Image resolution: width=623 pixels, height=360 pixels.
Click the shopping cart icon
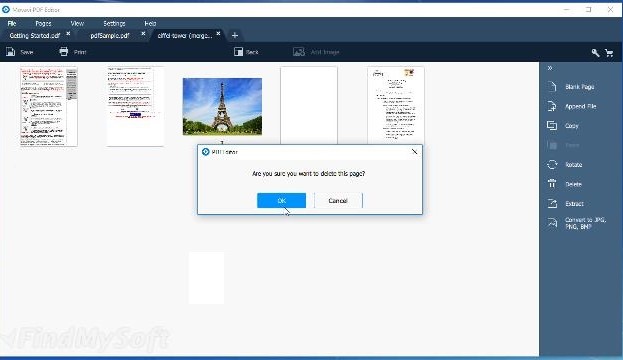pos(609,52)
